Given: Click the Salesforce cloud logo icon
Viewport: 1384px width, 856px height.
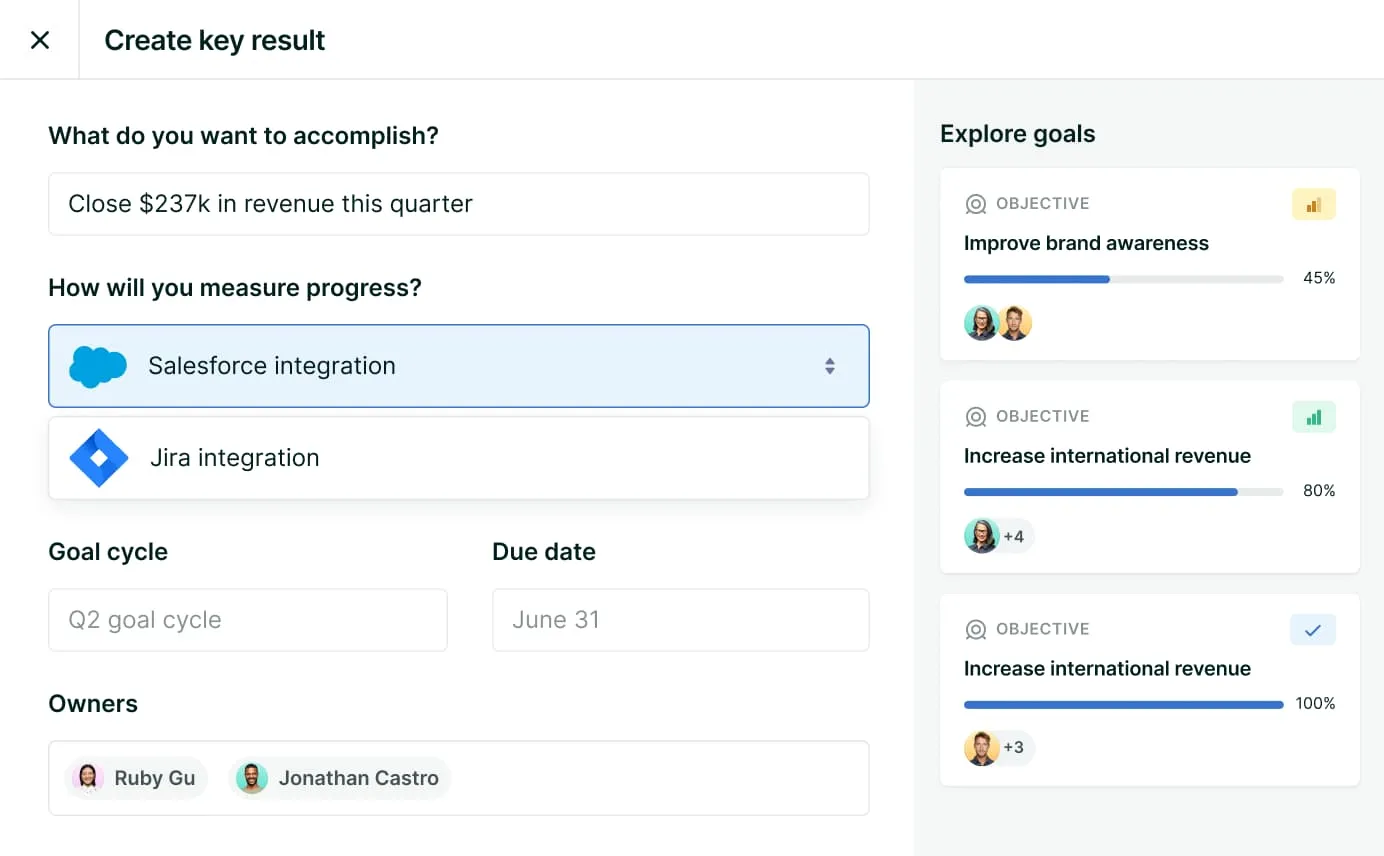Looking at the screenshot, I should tap(98, 366).
